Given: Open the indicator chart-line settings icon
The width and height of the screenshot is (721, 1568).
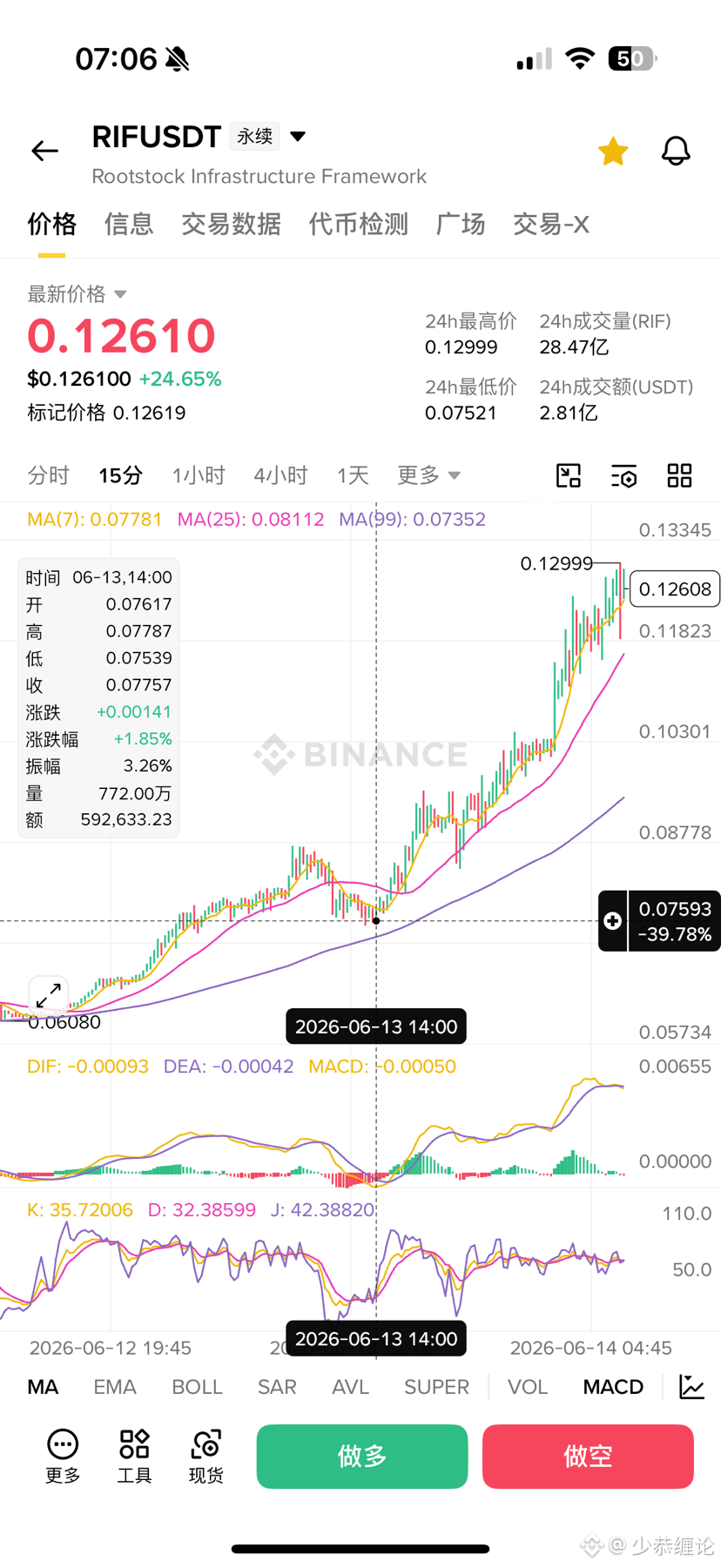Looking at the screenshot, I should point(692,1387).
